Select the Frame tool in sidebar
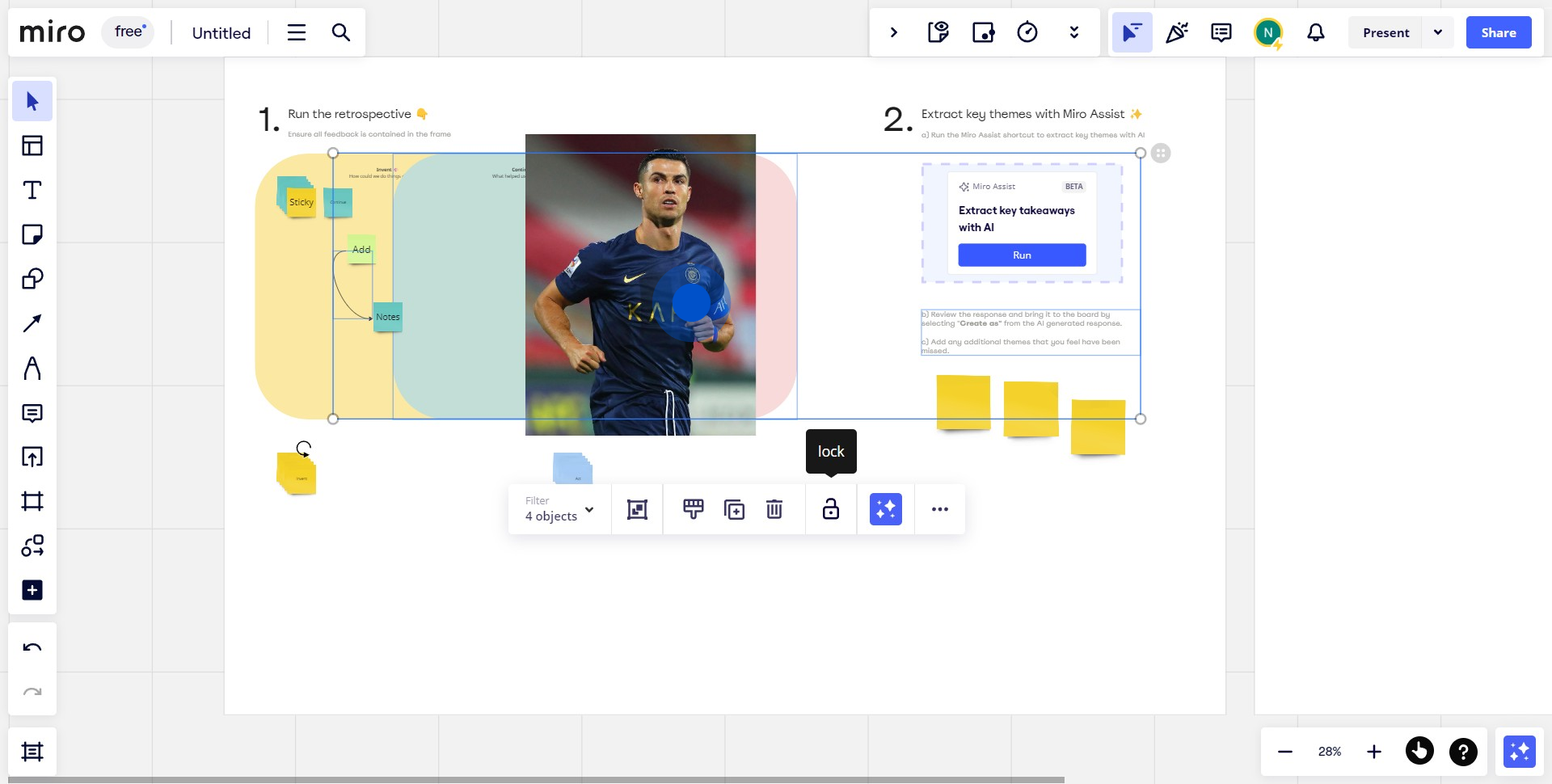 coord(32,501)
